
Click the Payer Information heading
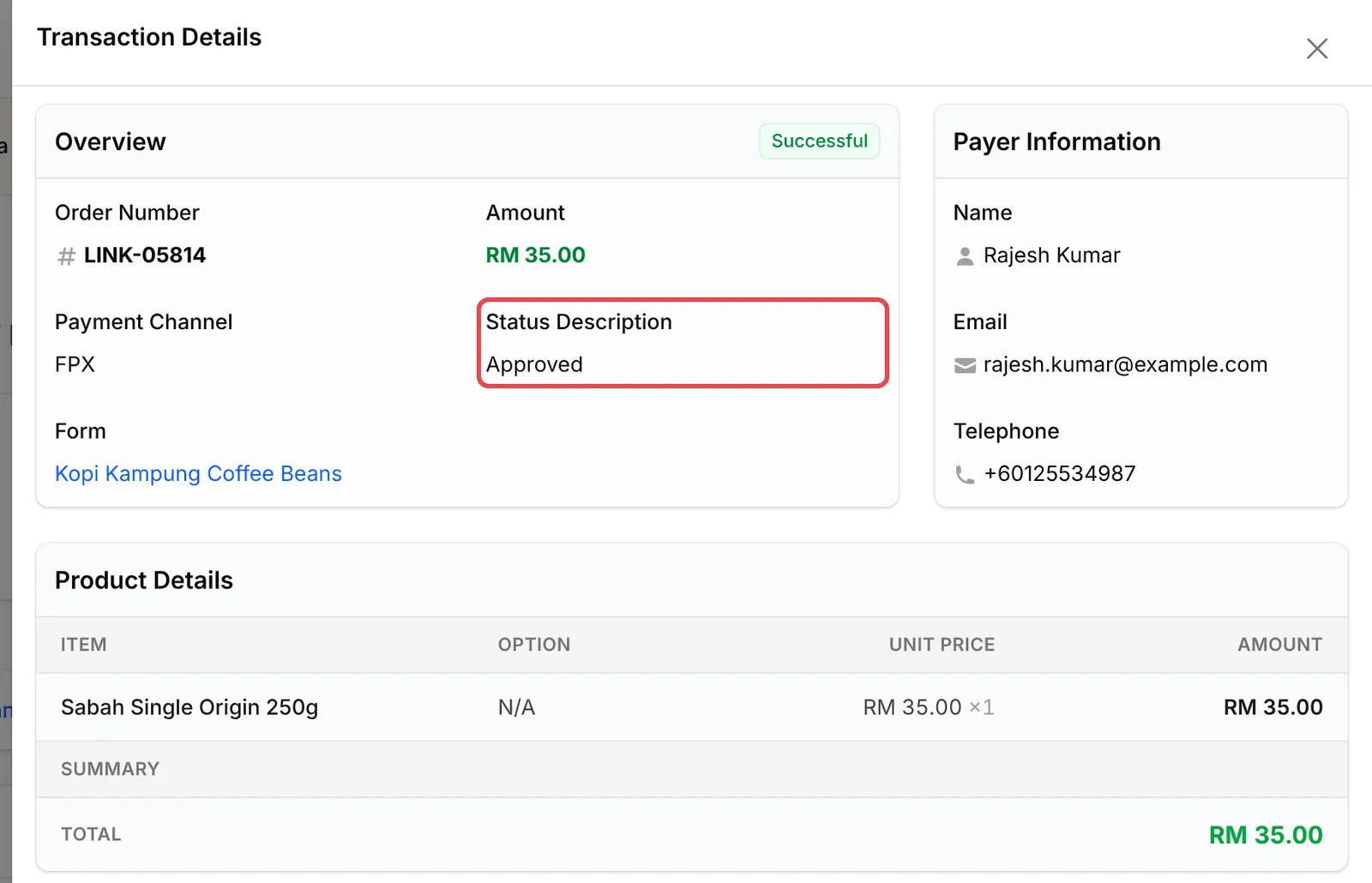[x=1057, y=142]
